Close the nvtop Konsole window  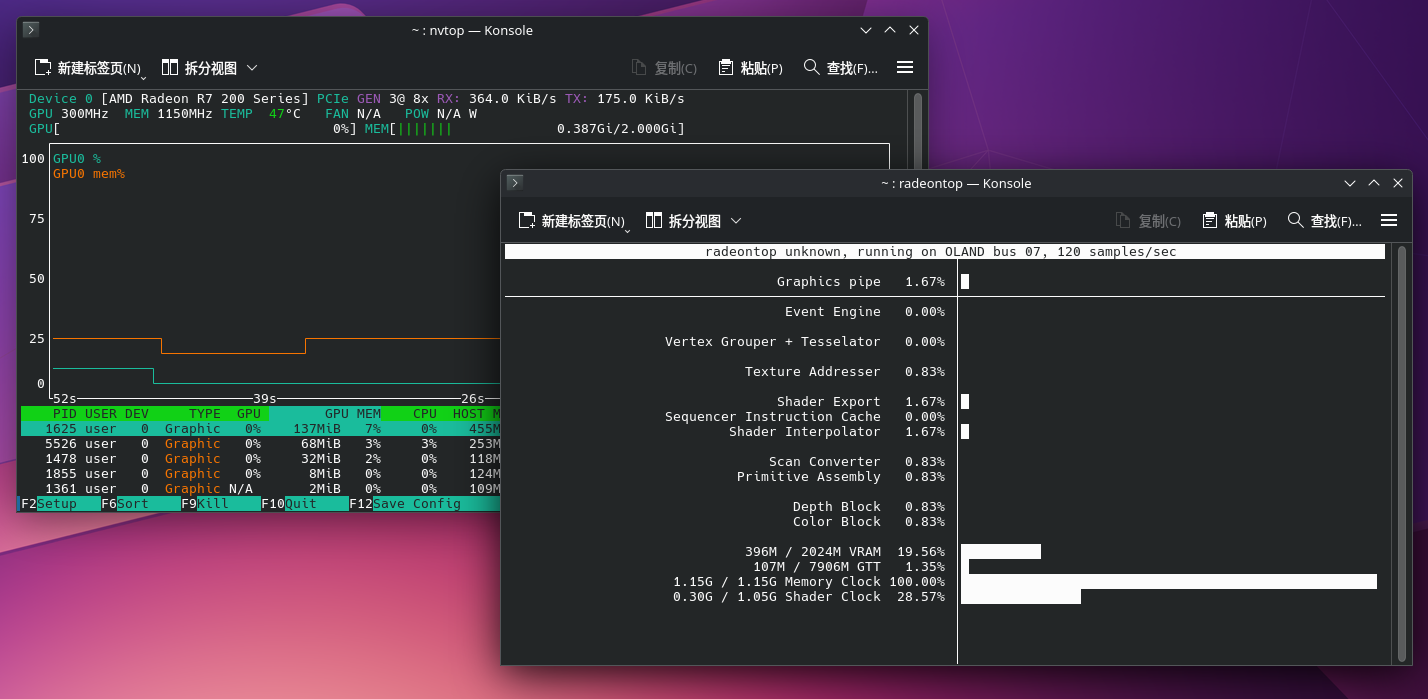point(914,30)
